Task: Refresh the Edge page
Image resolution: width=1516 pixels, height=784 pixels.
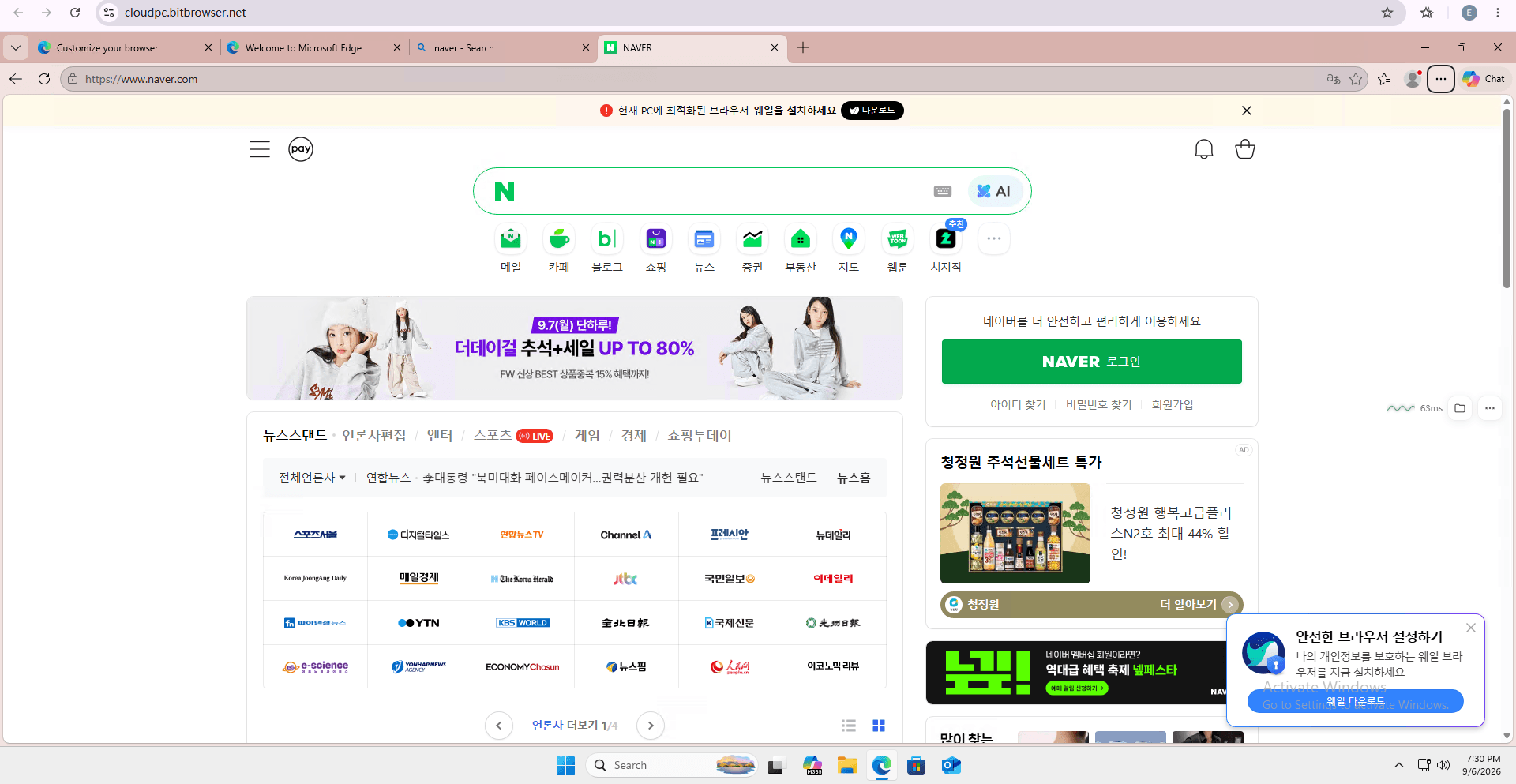Action: (44, 79)
